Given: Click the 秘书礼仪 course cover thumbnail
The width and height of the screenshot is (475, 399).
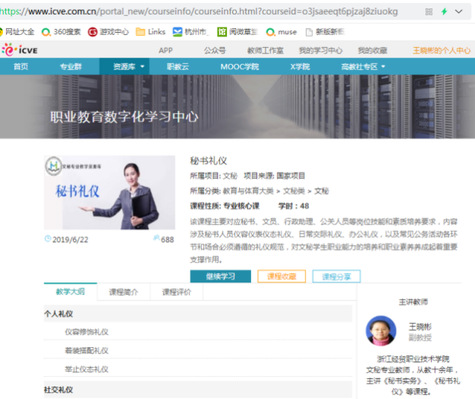Looking at the screenshot, I should (x=110, y=192).
